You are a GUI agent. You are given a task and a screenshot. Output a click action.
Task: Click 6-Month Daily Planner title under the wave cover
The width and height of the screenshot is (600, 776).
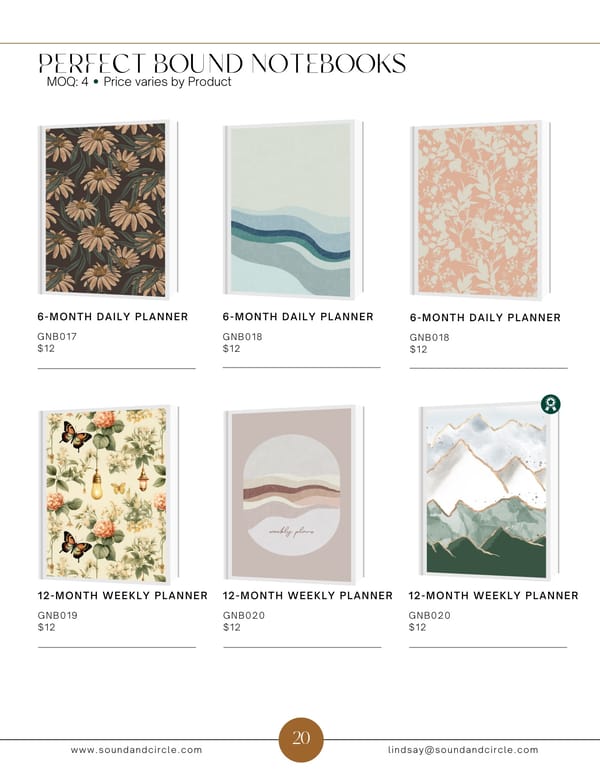pyautogui.click(x=298, y=317)
